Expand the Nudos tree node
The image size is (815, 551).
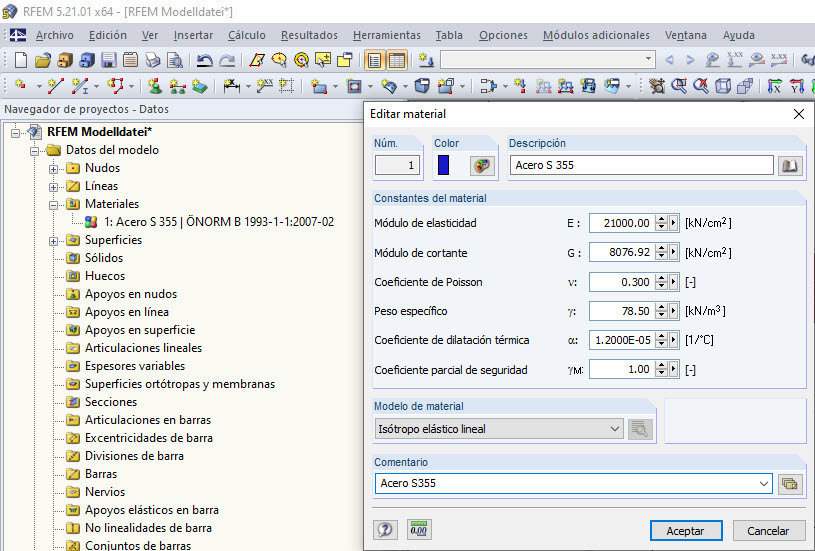click(53, 169)
